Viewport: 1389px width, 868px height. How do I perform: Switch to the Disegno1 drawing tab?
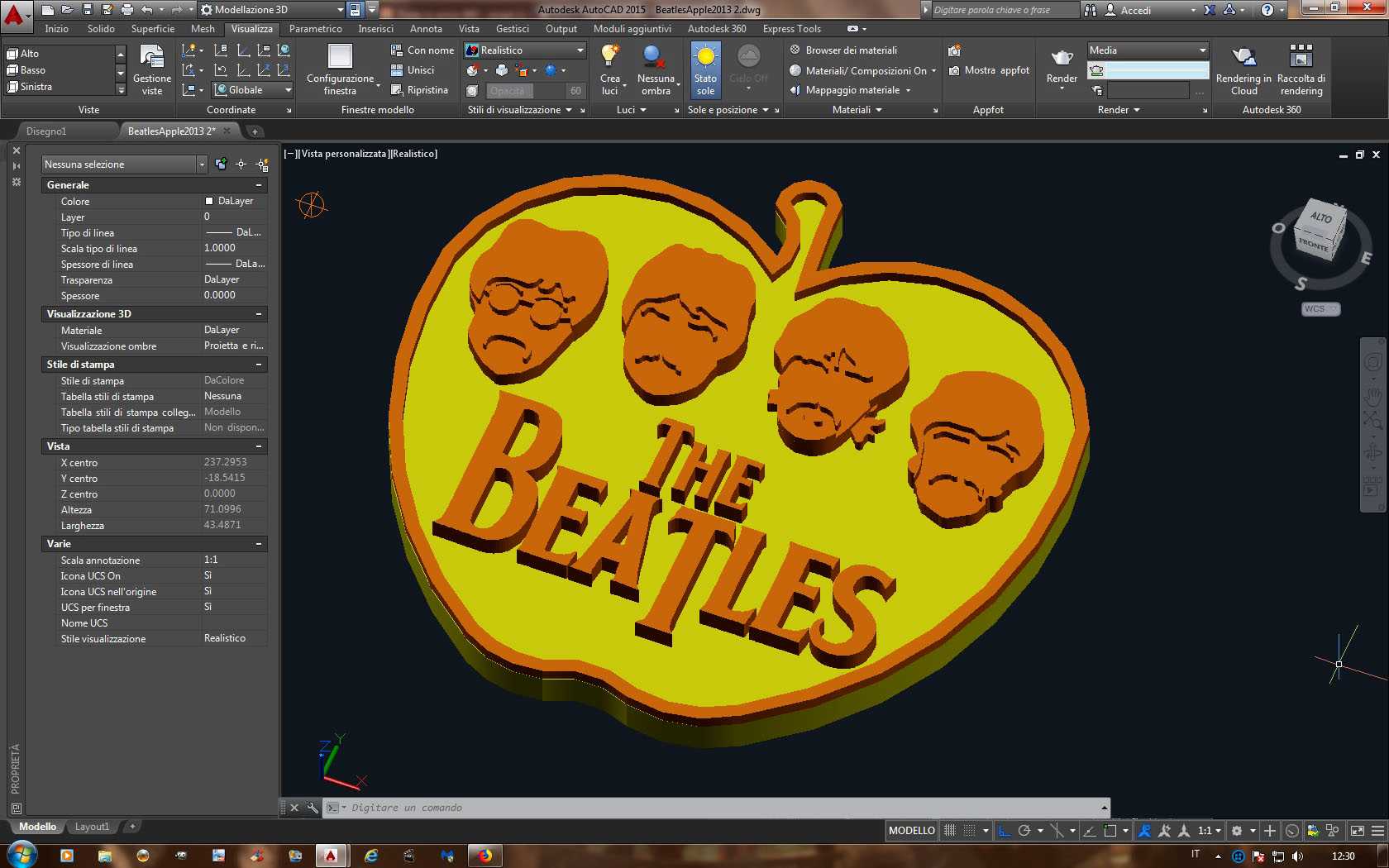click(x=46, y=131)
